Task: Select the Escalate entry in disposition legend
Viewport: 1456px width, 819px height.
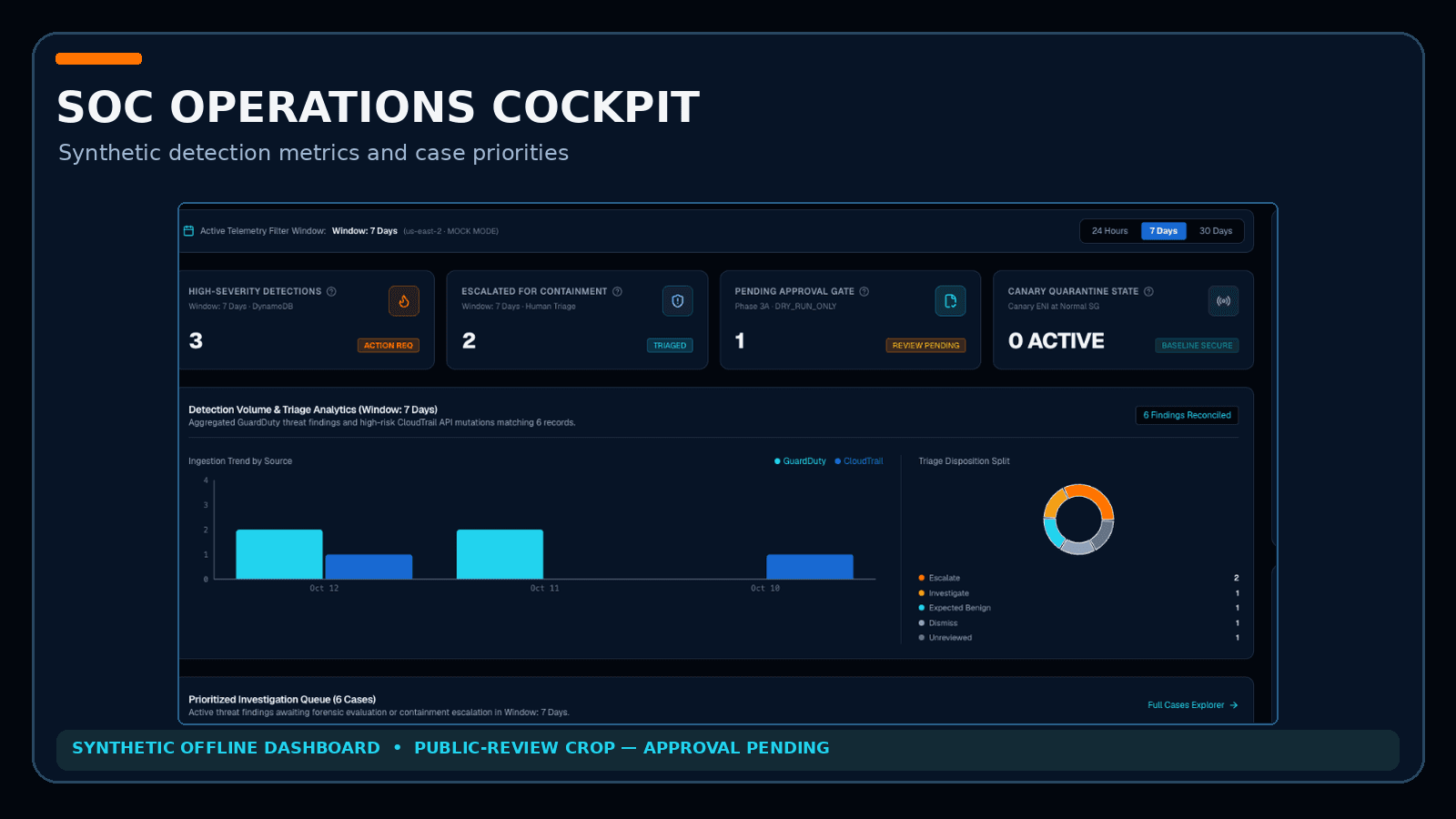Action: tap(1078, 578)
